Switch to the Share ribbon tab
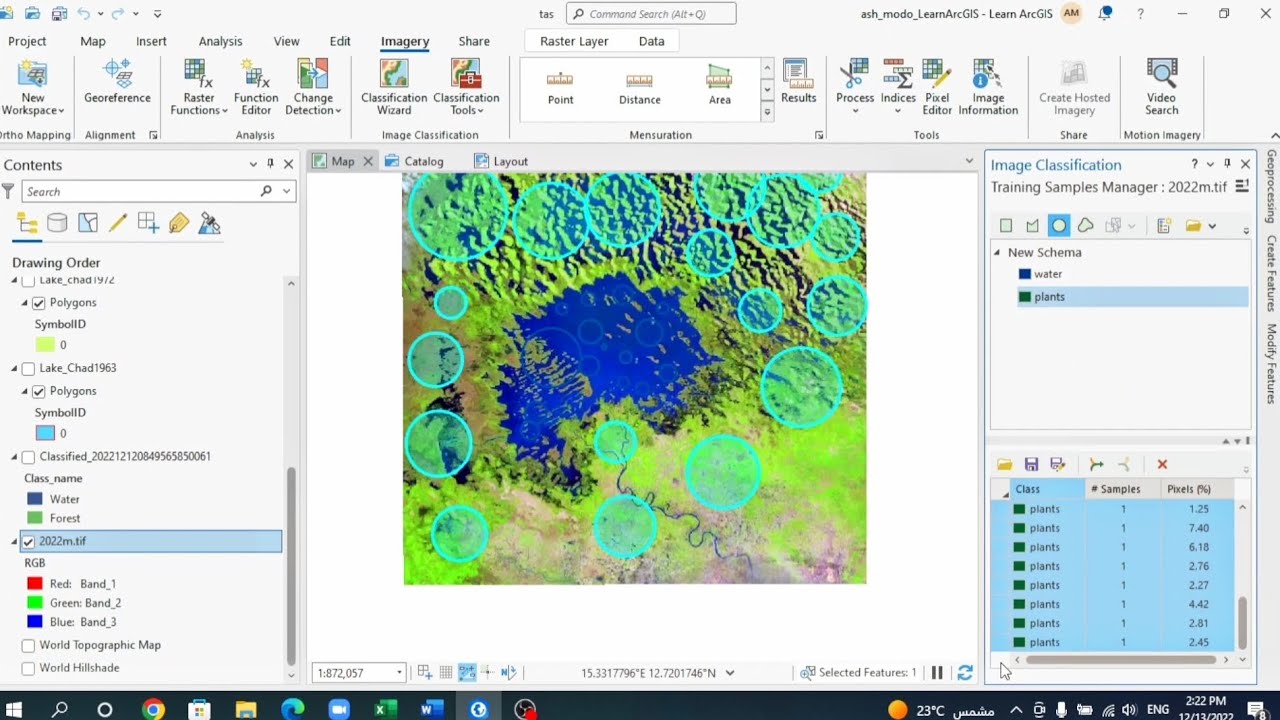 click(474, 41)
